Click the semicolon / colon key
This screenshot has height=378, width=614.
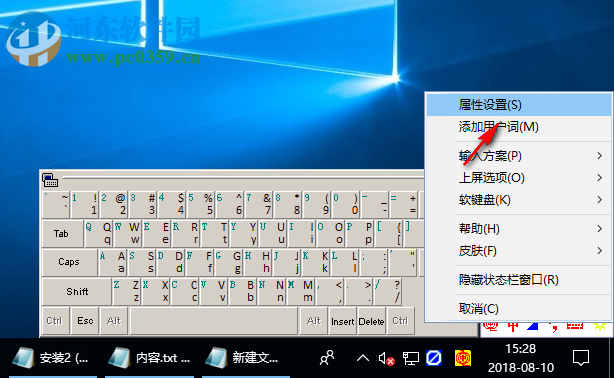[x=374, y=262]
